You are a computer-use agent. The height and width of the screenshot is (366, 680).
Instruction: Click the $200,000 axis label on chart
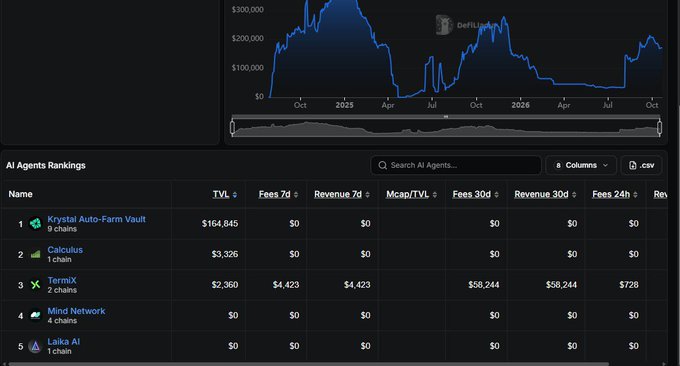coord(248,39)
